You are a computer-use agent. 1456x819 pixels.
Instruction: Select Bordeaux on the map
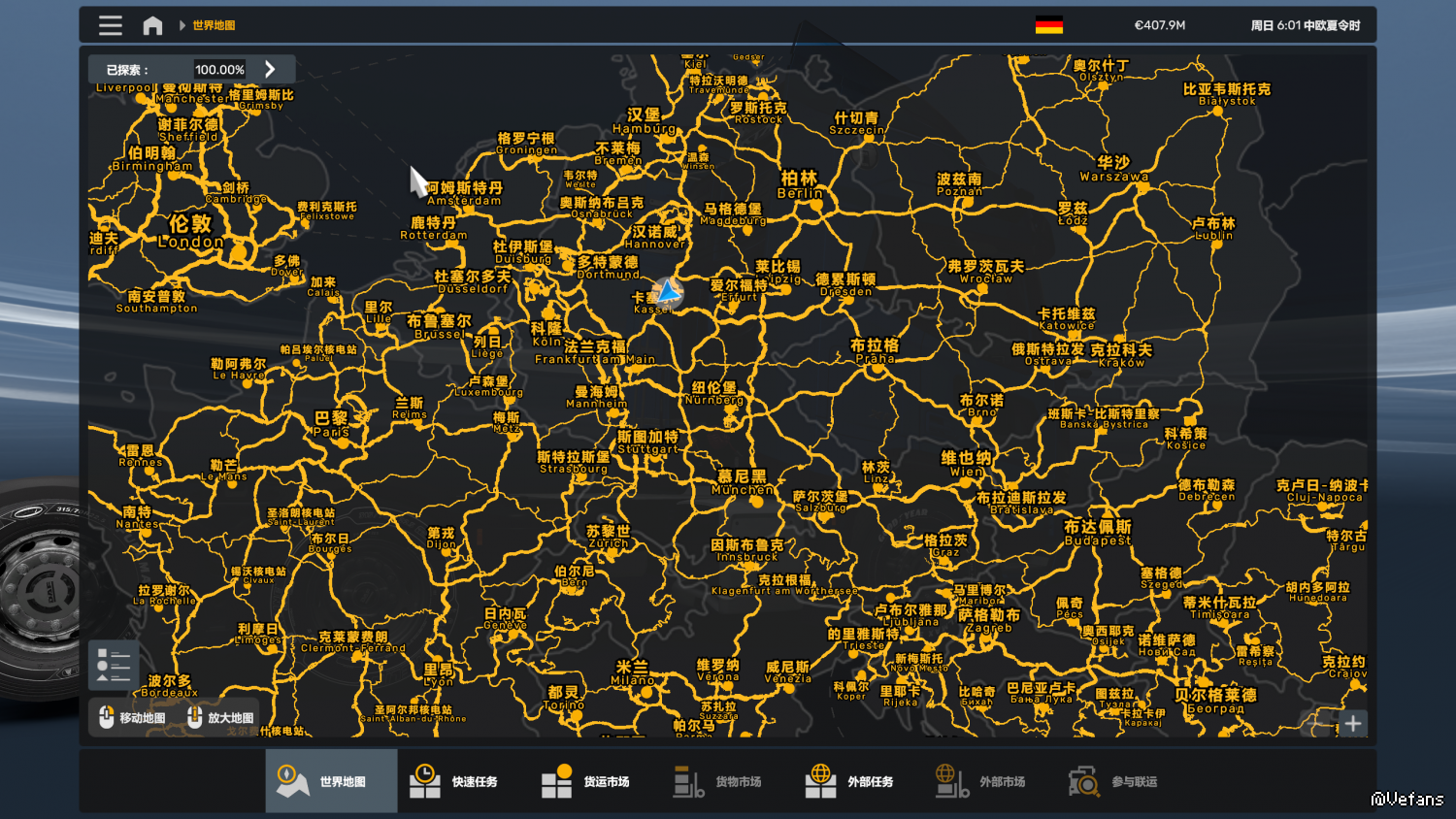(170, 686)
